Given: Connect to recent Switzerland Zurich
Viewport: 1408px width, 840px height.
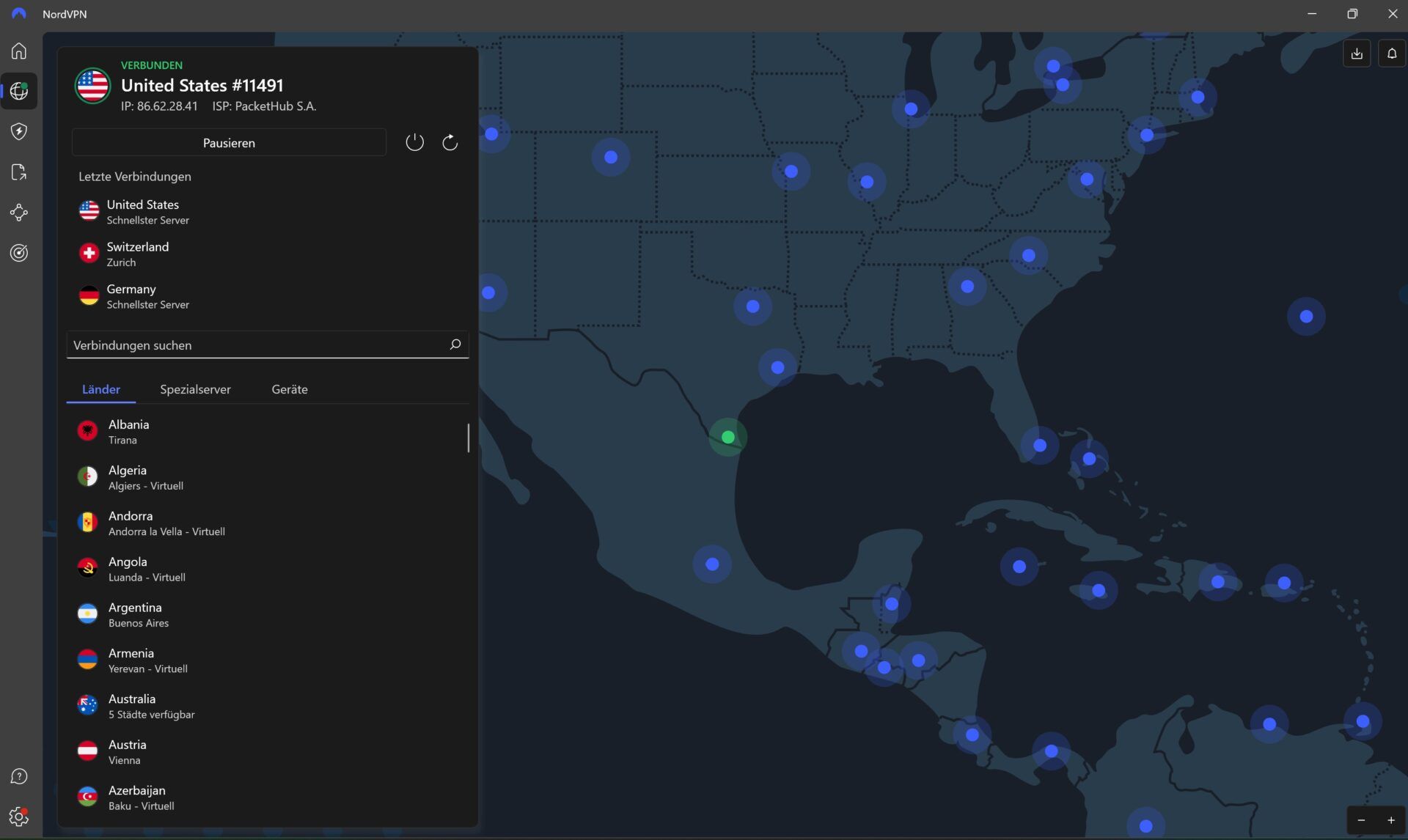Looking at the screenshot, I should (x=267, y=254).
